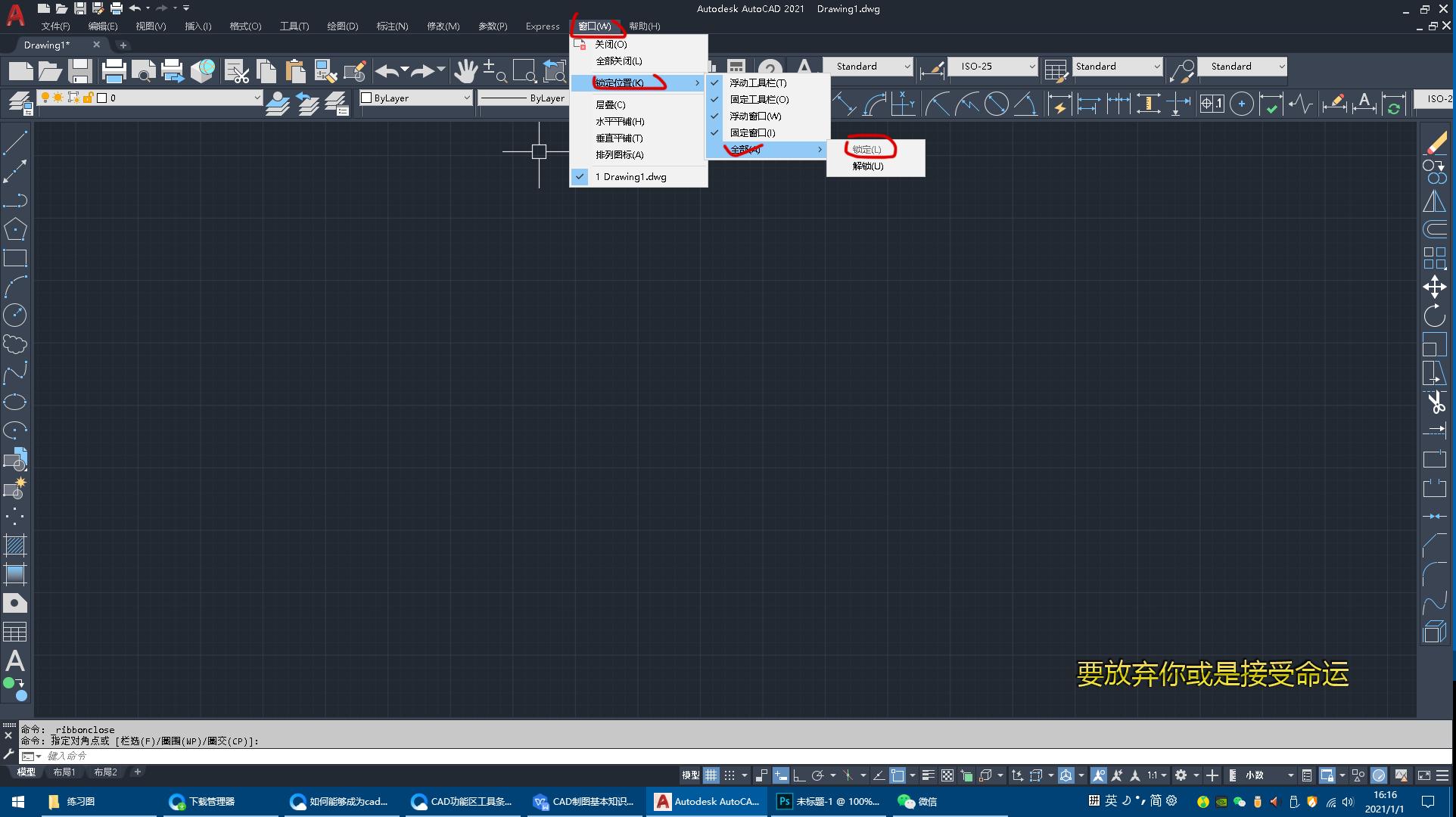Toggle grid display in status bar

tap(711, 775)
